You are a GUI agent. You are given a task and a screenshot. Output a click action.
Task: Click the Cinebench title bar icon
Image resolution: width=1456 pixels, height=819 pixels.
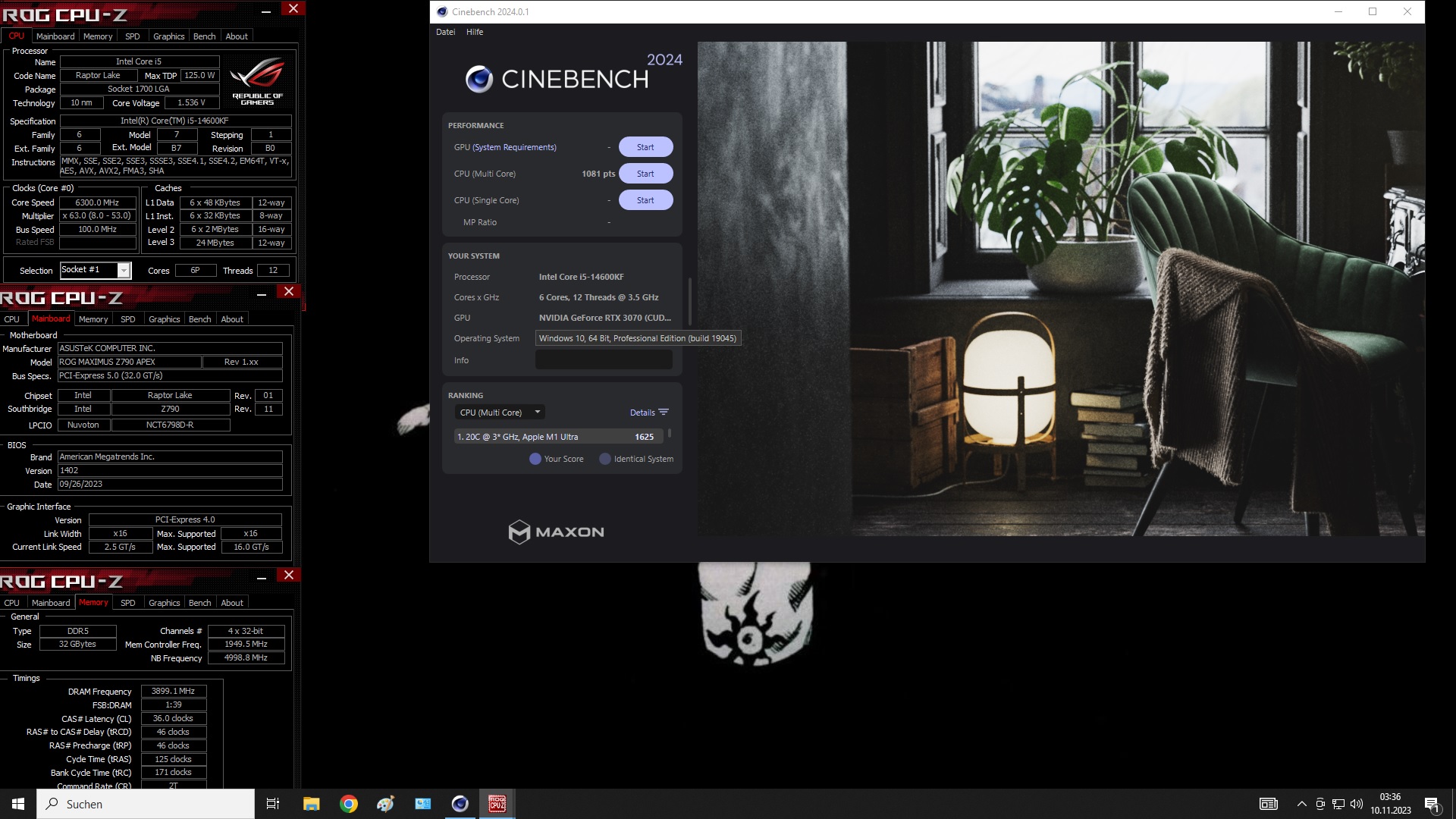(442, 11)
